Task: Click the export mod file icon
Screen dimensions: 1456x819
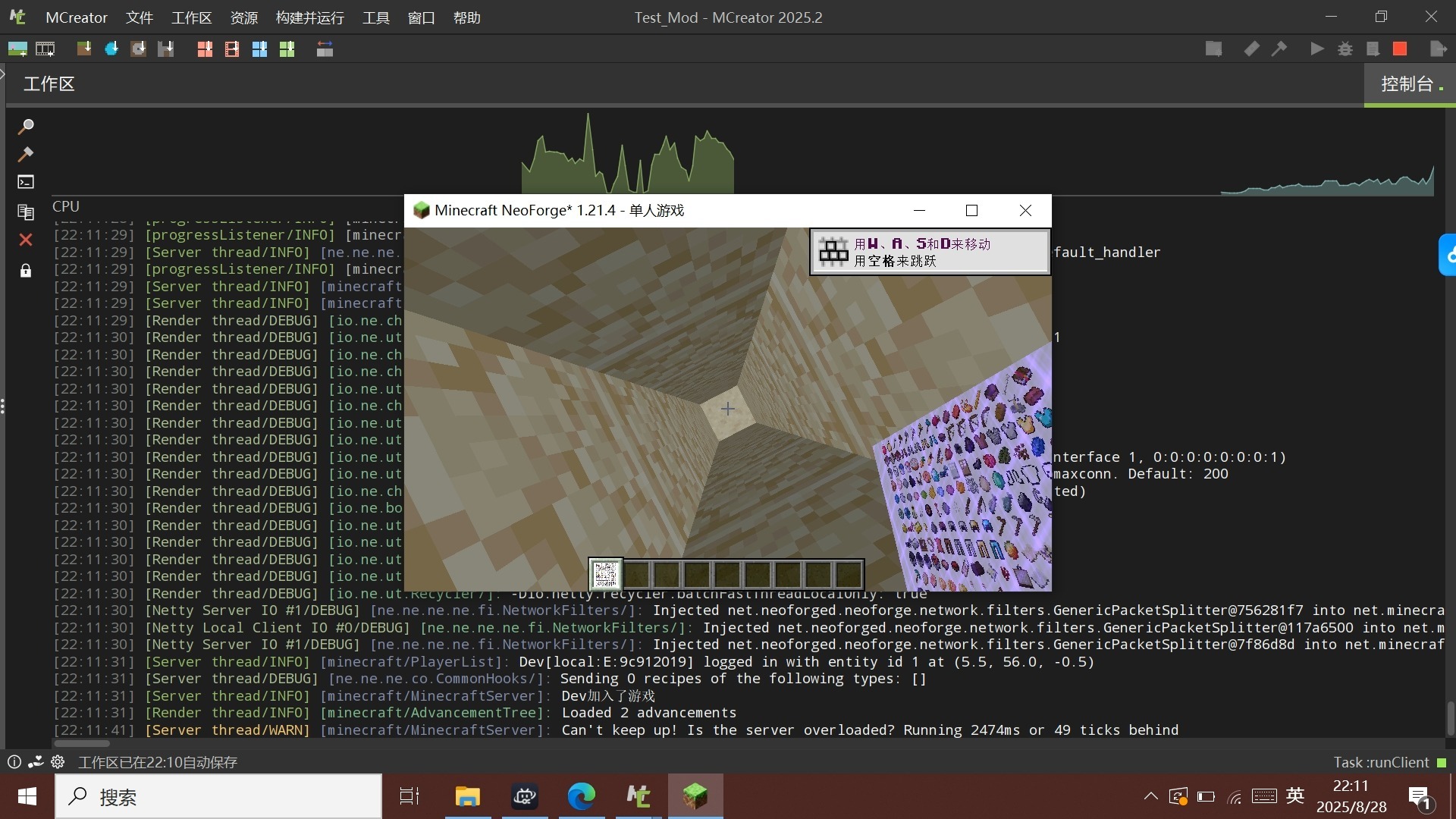Action: [x=1438, y=49]
